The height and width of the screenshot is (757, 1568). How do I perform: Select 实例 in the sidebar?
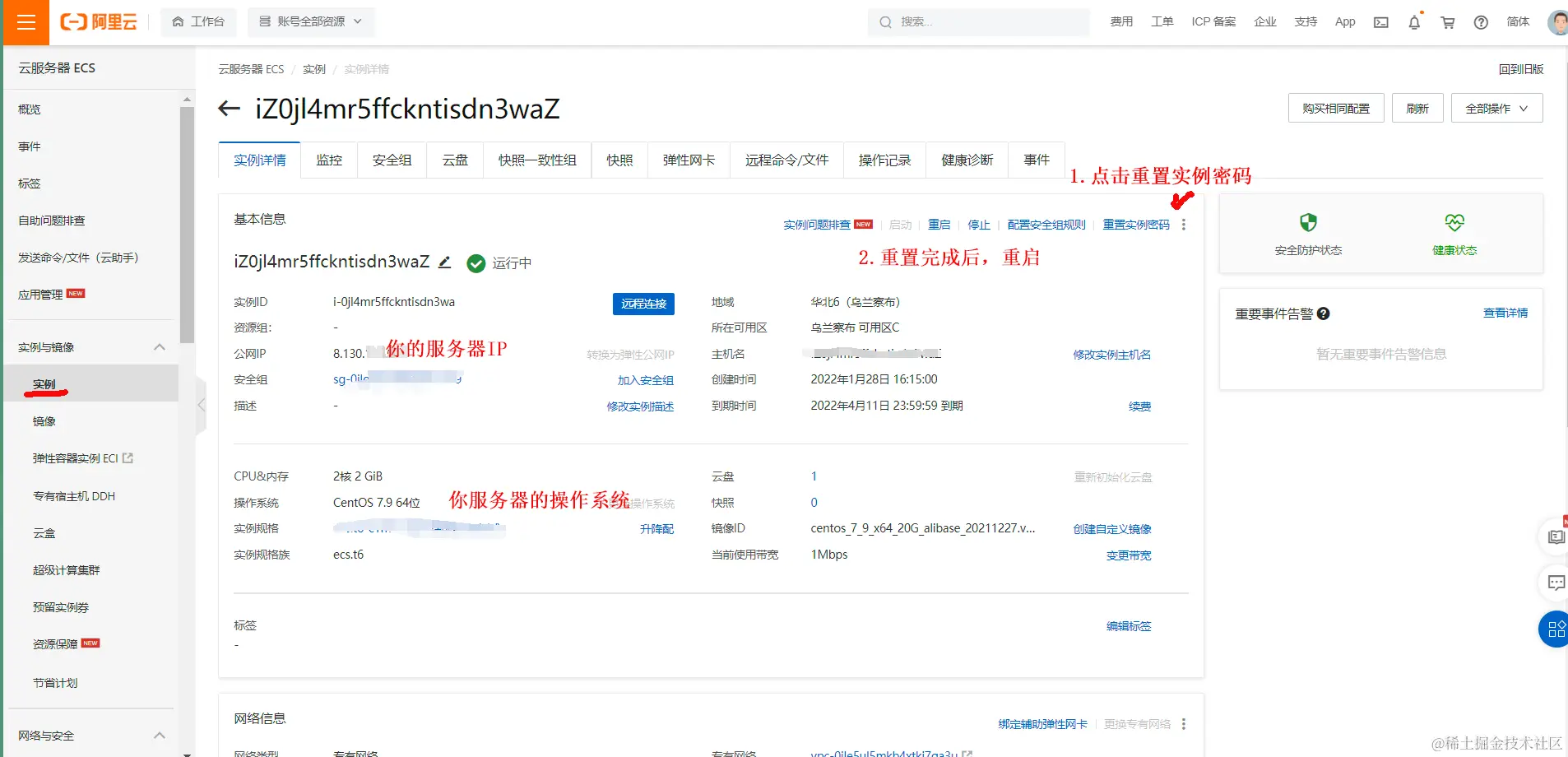(x=90, y=384)
